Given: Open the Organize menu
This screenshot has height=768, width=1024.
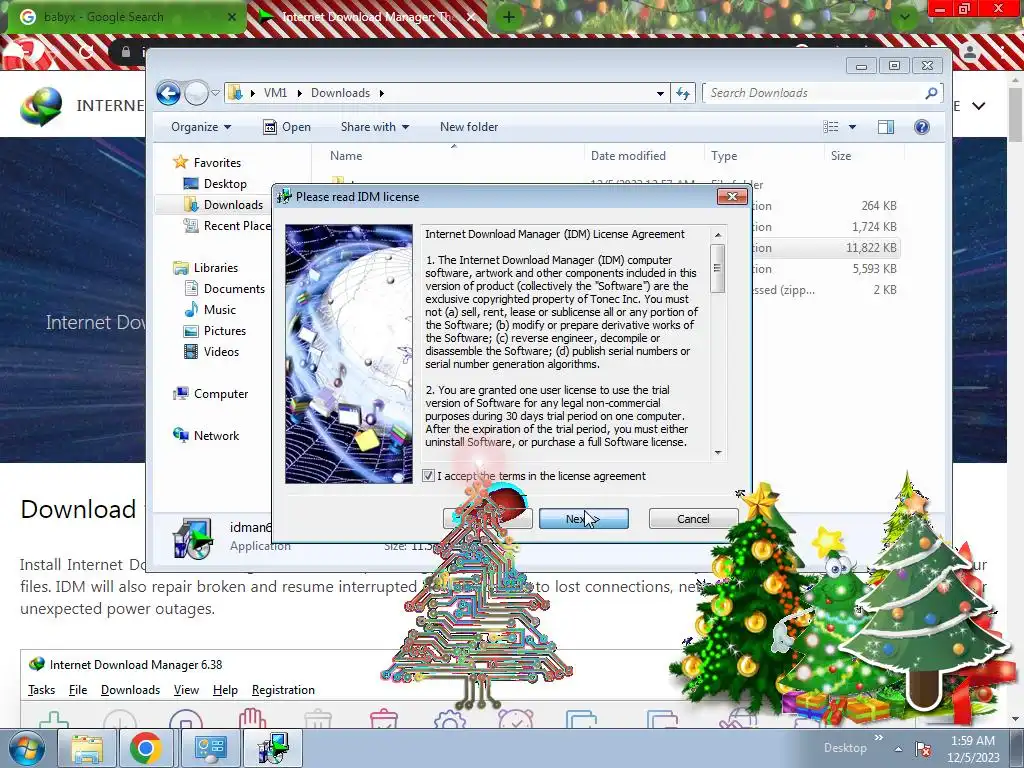Looking at the screenshot, I should (200, 127).
